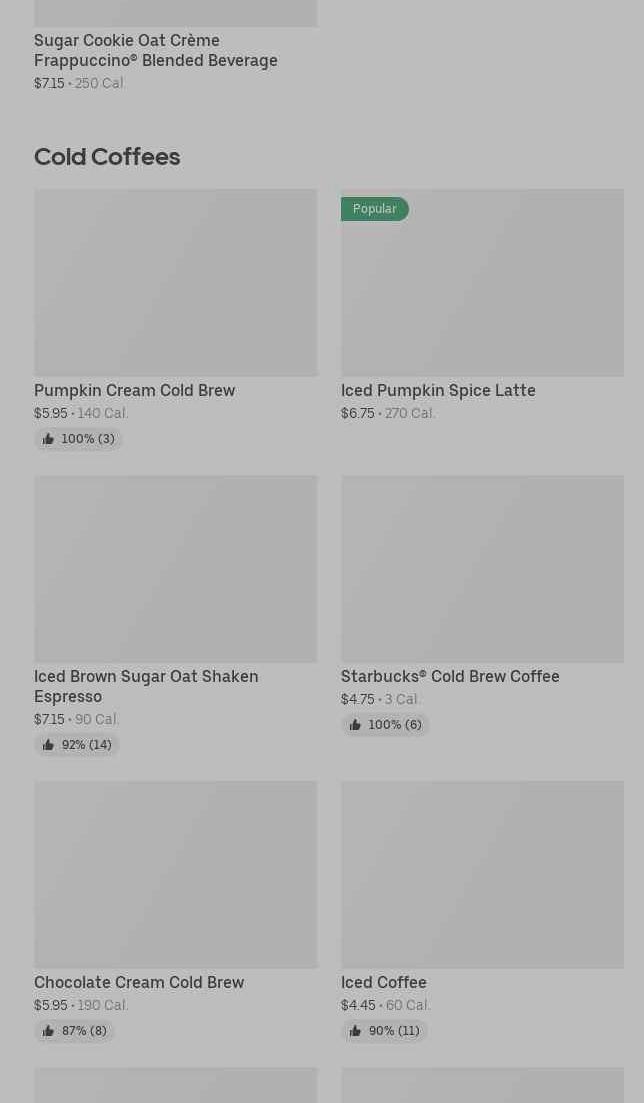Select Starbucks Cold Brew Coffee title
The width and height of the screenshot is (644, 1103).
click(450, 676)
